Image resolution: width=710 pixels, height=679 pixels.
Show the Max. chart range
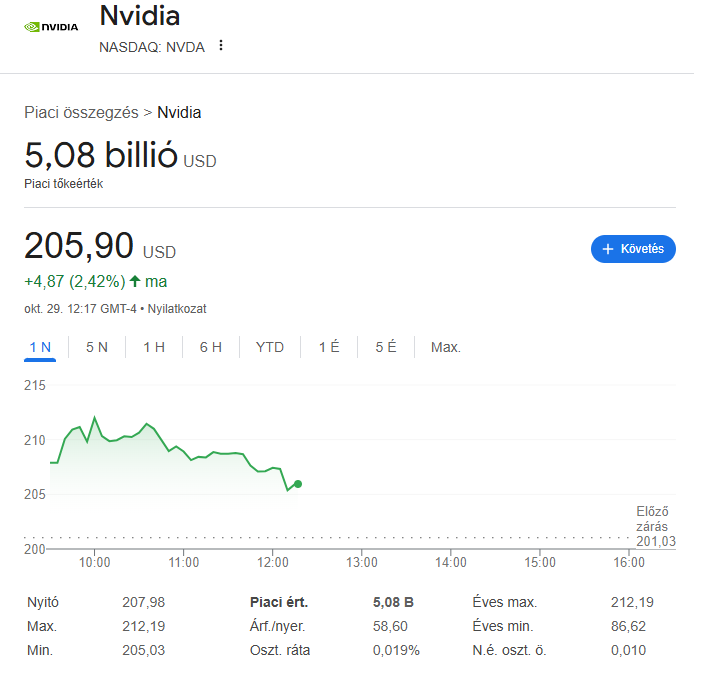[x=446, y=347]
